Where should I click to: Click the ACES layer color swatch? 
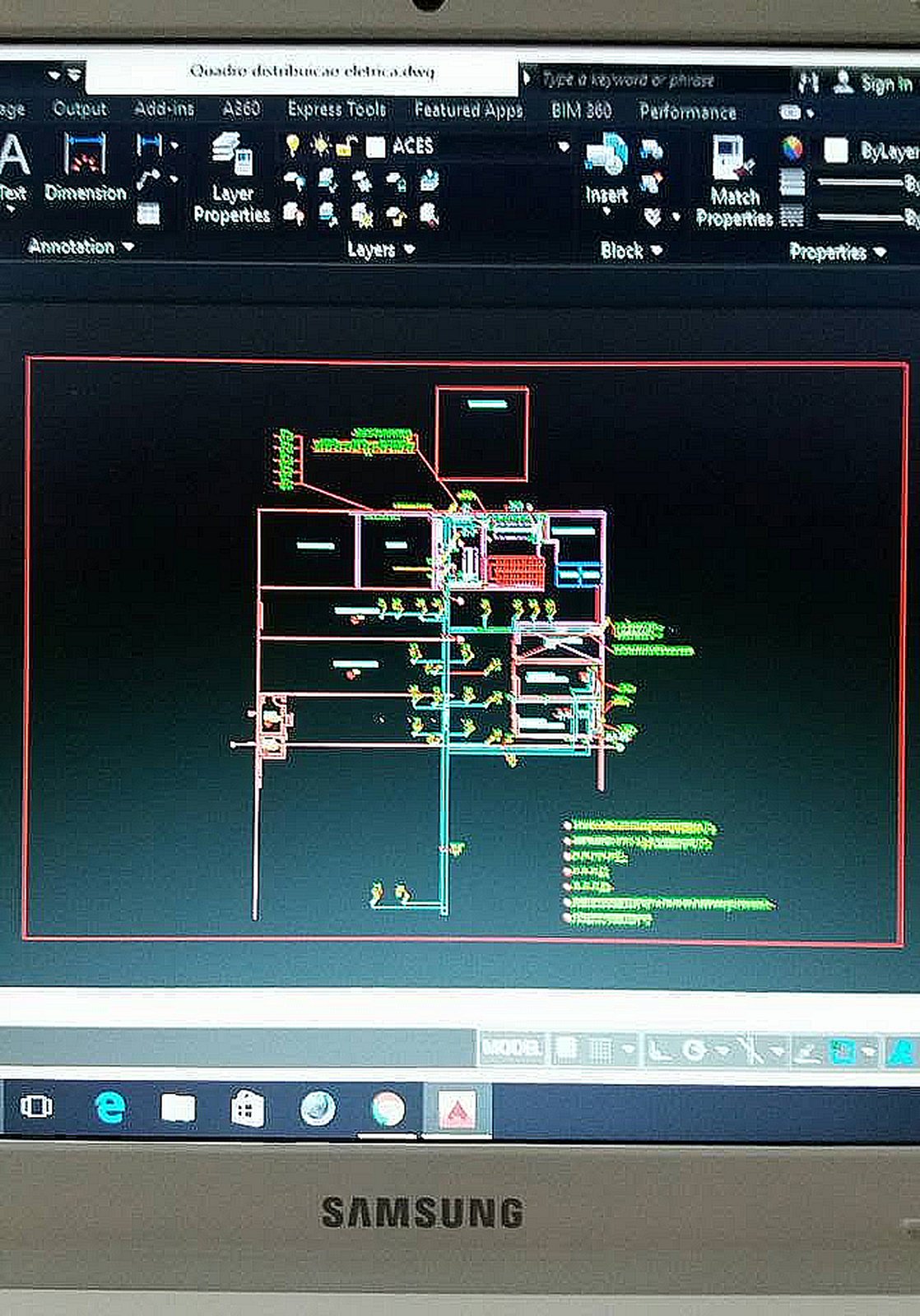coord(375,147)
